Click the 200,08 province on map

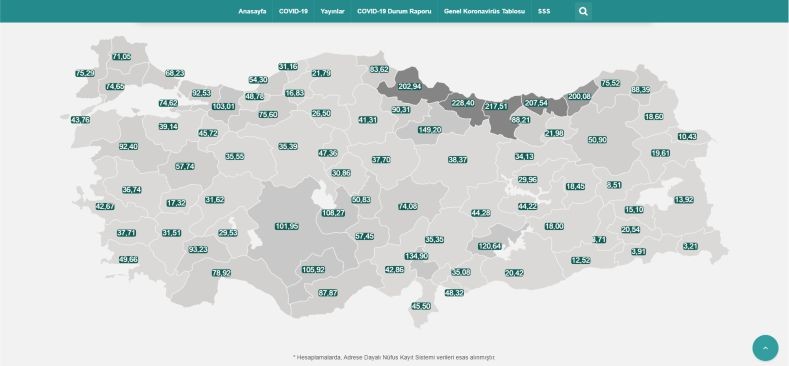tap(579, 96)
